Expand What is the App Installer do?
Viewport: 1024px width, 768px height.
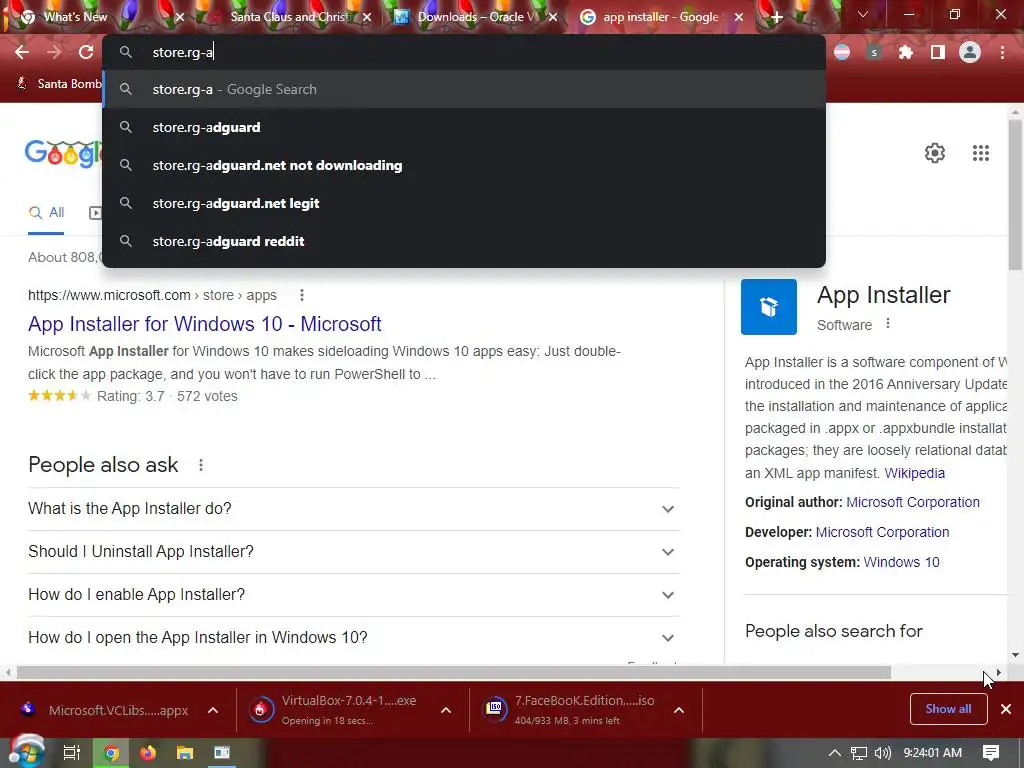(353, 509)
